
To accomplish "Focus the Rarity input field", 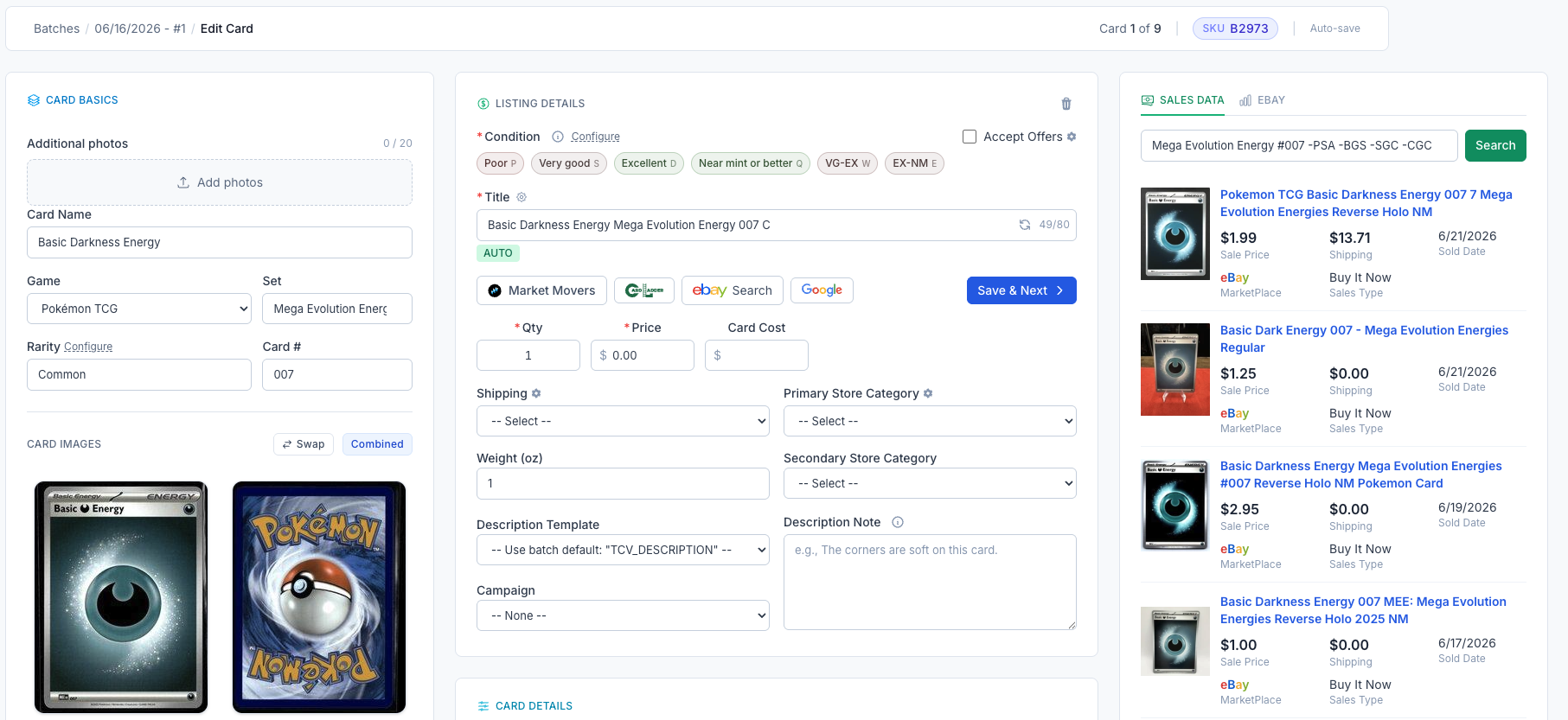I will [x=139, y=374].
